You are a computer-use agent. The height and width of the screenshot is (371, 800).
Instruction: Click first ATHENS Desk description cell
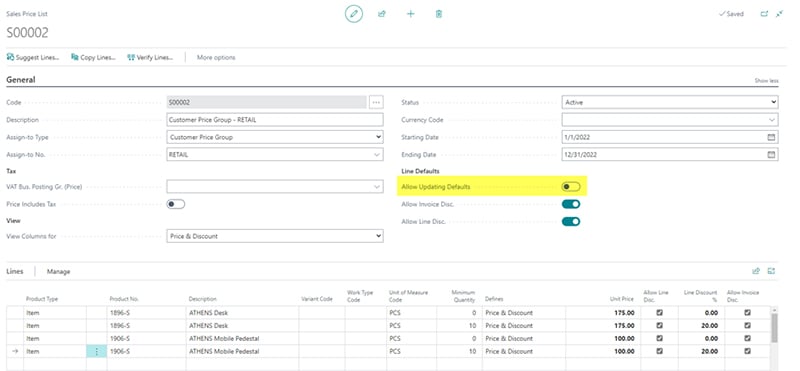[242, 312]
